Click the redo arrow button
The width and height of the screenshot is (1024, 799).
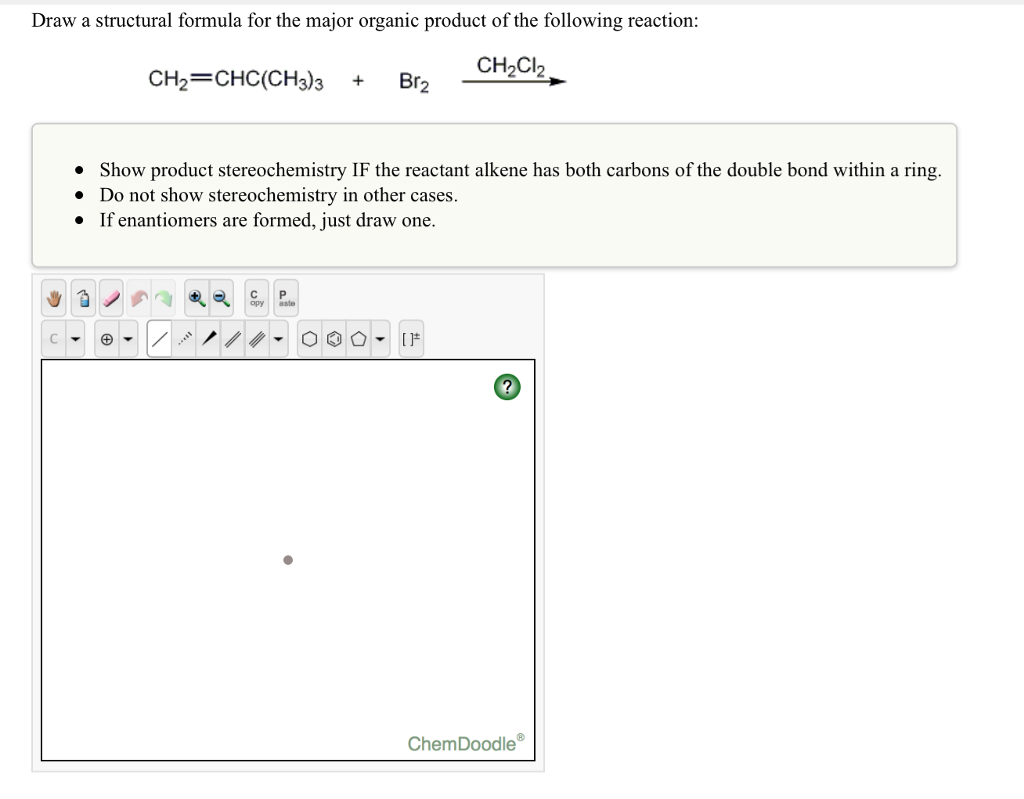(164, 299)
